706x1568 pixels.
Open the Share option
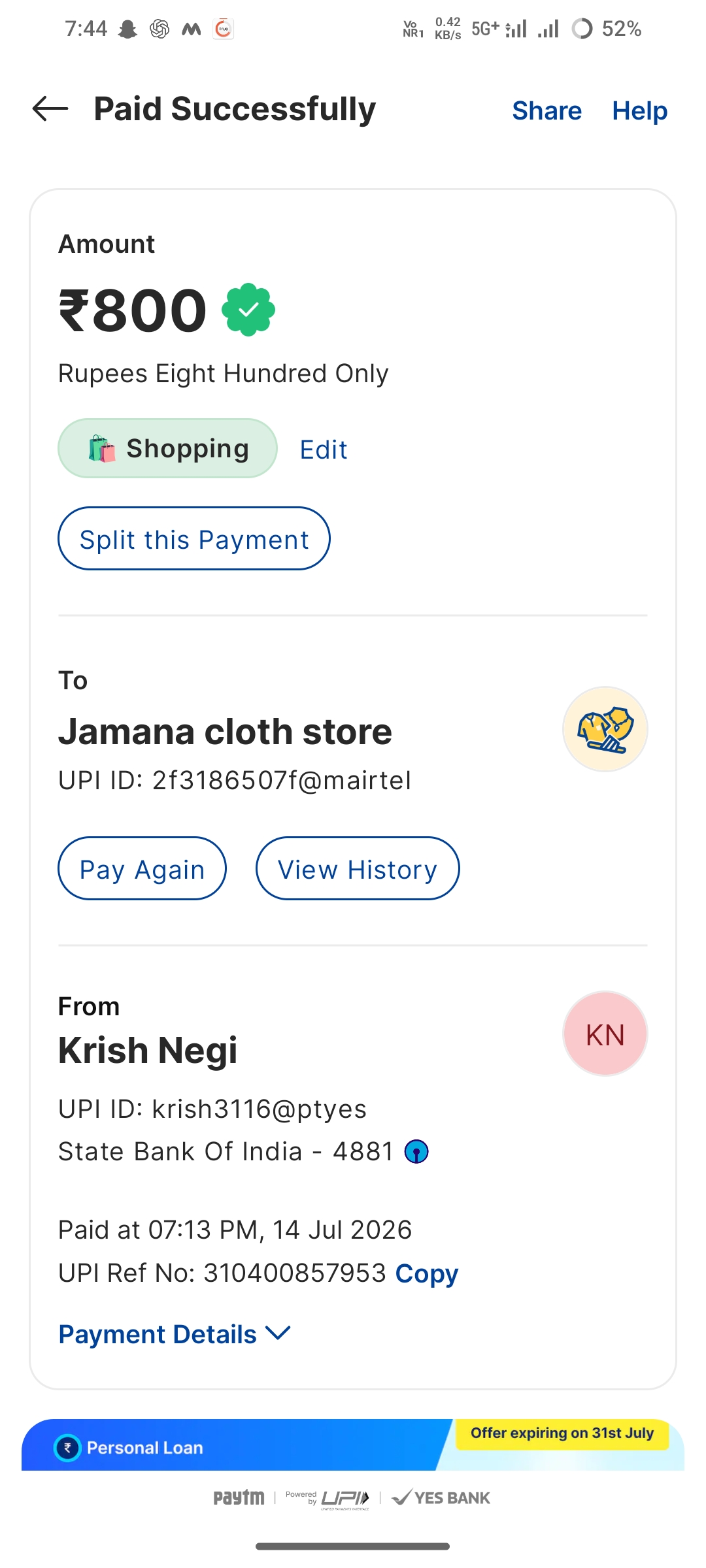pos(546,110)
